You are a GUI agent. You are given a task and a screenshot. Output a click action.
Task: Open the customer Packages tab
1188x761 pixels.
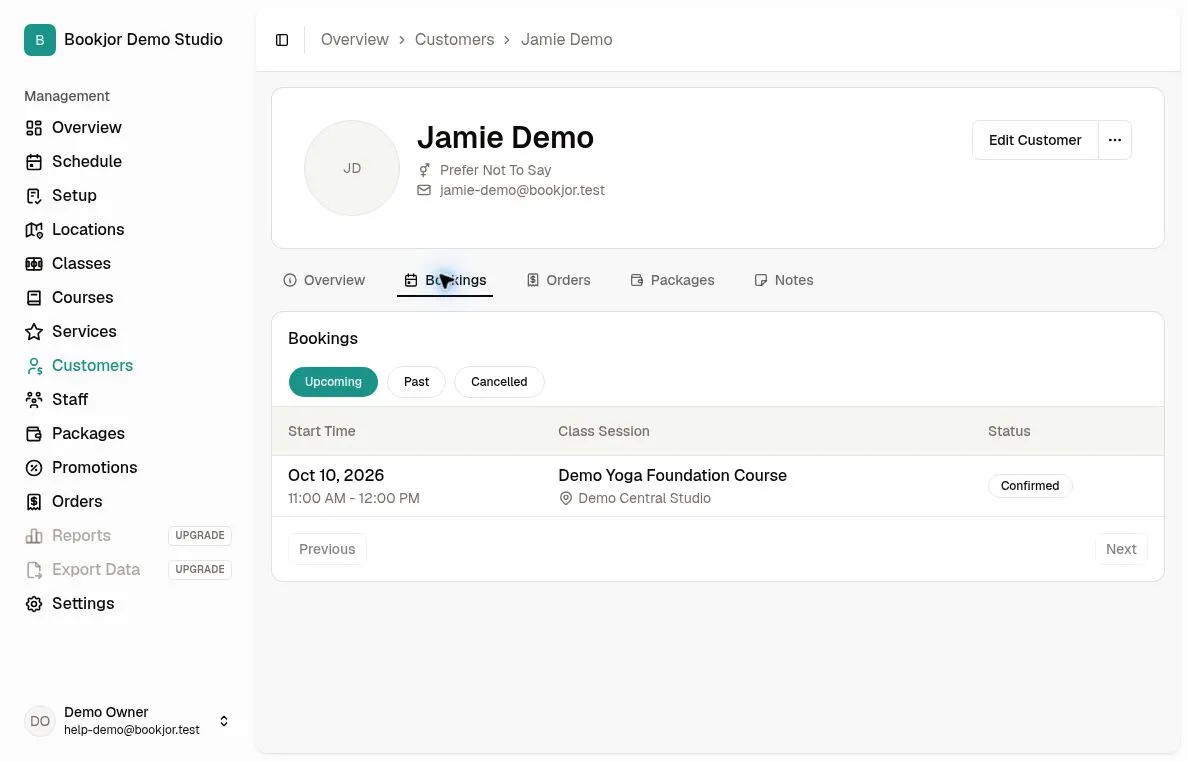pos(673,280)
